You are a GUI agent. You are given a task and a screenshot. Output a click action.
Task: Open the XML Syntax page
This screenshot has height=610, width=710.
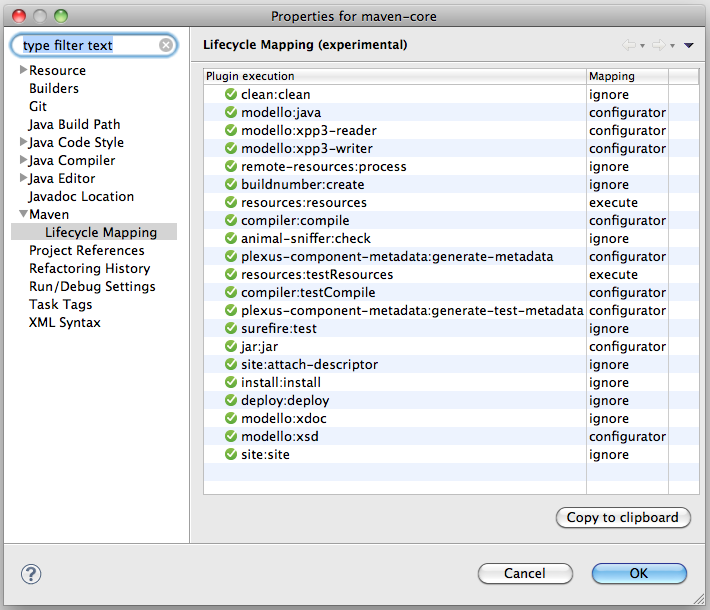pyautogui.click(x=65, y=322)
